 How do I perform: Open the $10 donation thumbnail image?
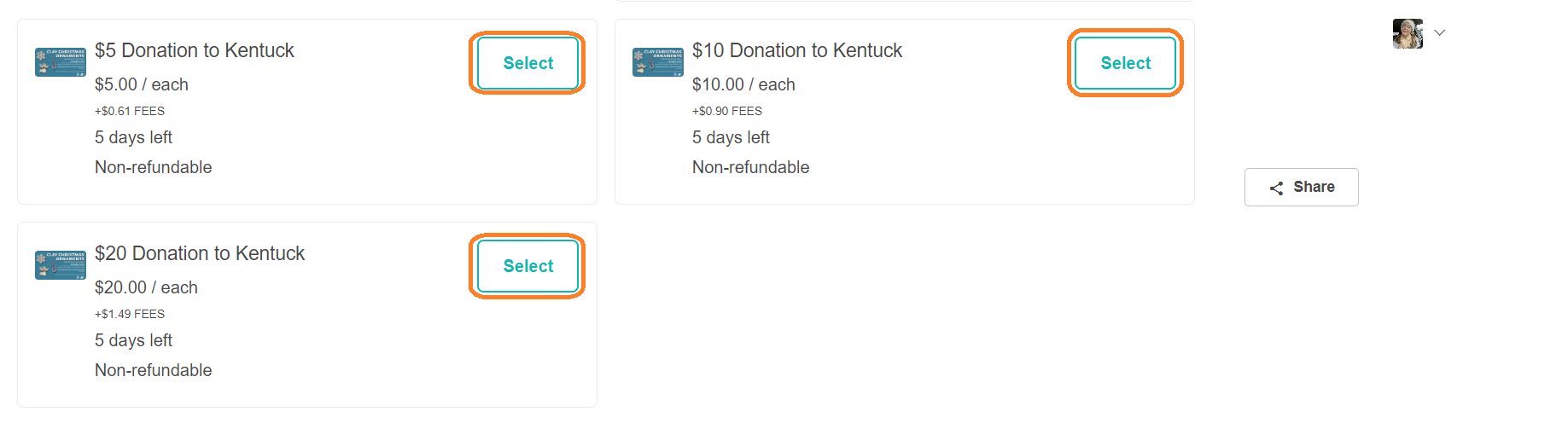(658, 62)
